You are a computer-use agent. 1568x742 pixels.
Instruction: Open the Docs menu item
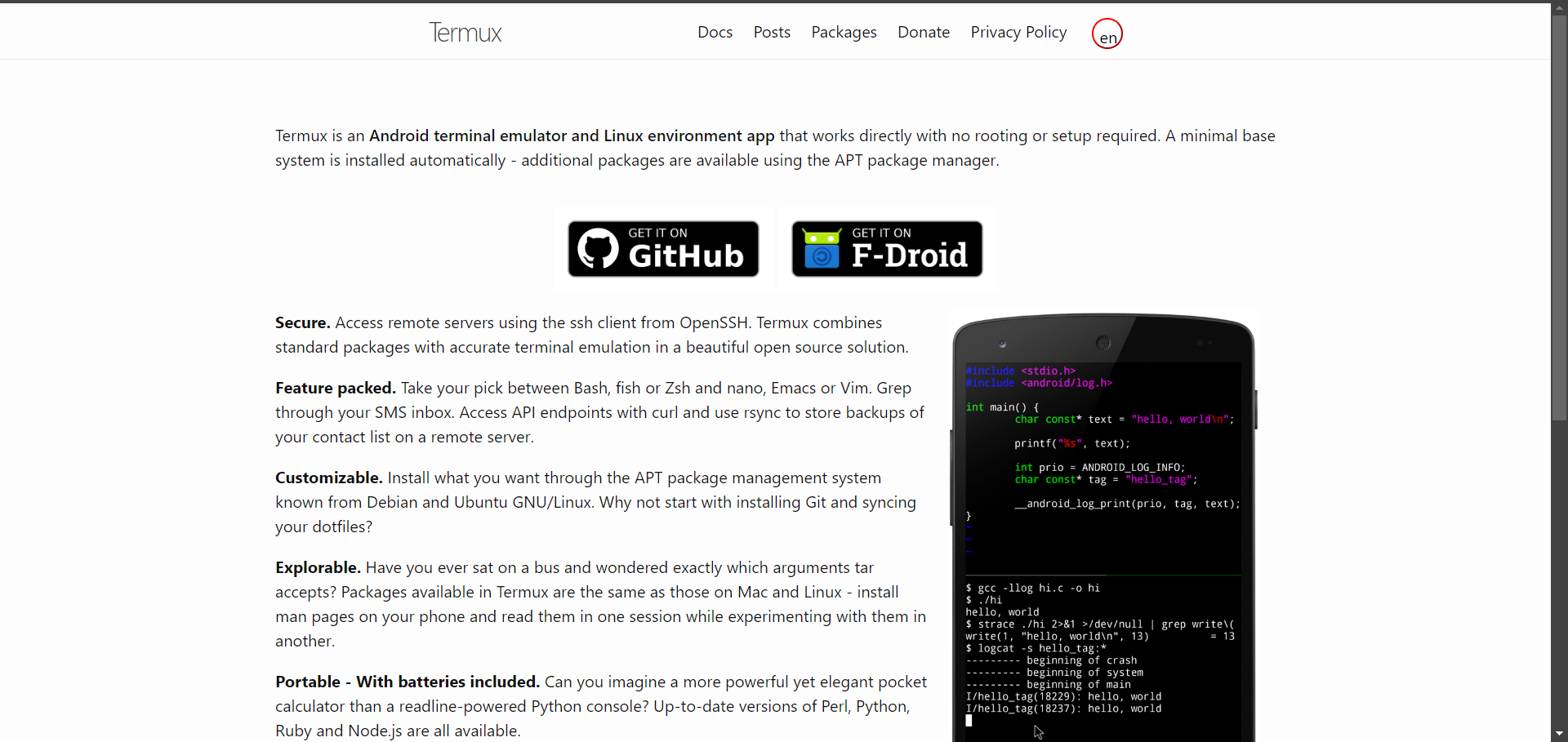click(x=715, y=33)
